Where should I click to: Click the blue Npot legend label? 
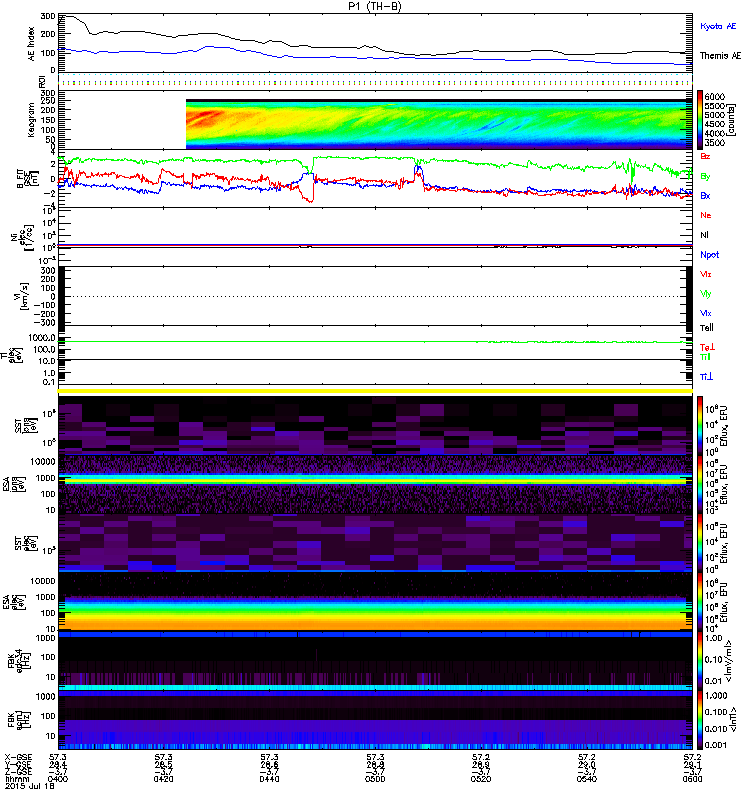point(708,254)
